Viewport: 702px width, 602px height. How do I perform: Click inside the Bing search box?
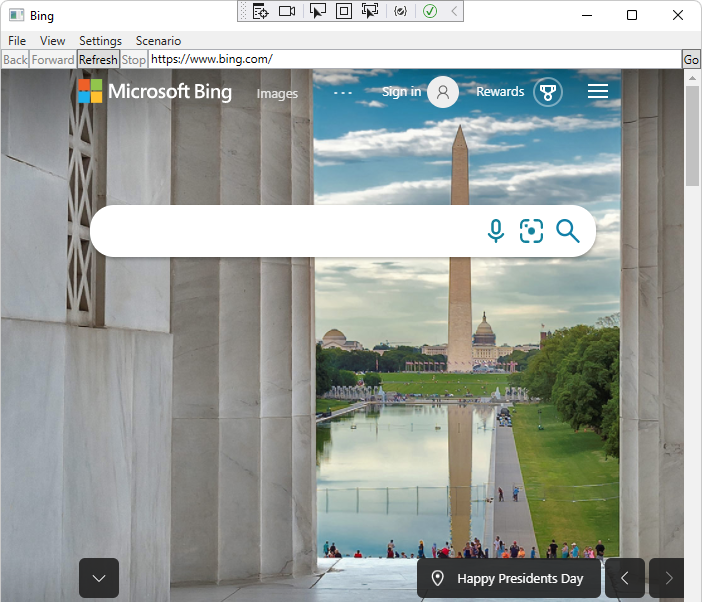point(280,231)
